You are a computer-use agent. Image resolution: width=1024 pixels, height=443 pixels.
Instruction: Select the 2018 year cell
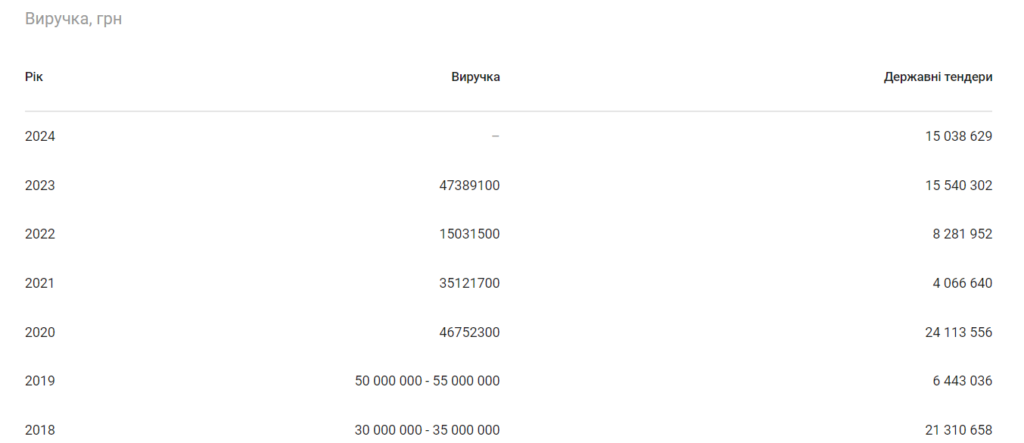[x=40, y=430]
